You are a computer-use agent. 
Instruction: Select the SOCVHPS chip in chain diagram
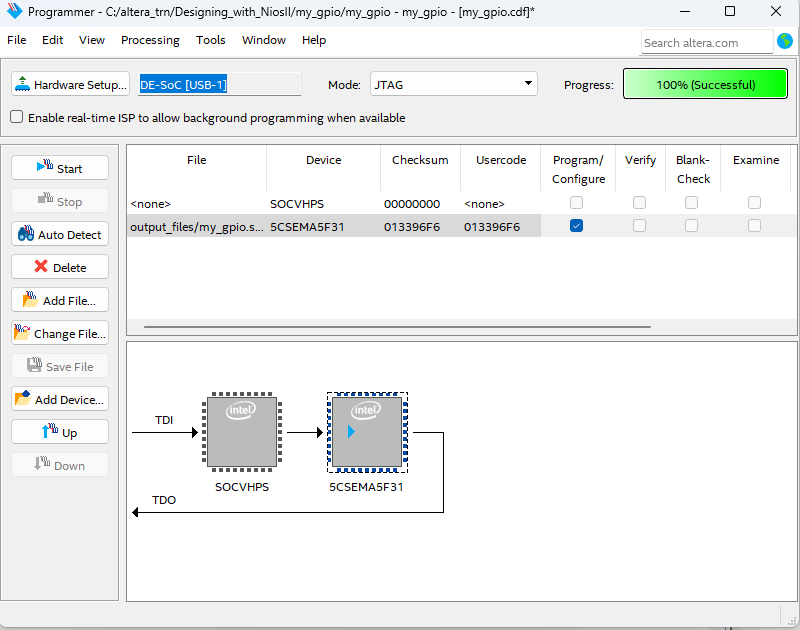point(242,432)
